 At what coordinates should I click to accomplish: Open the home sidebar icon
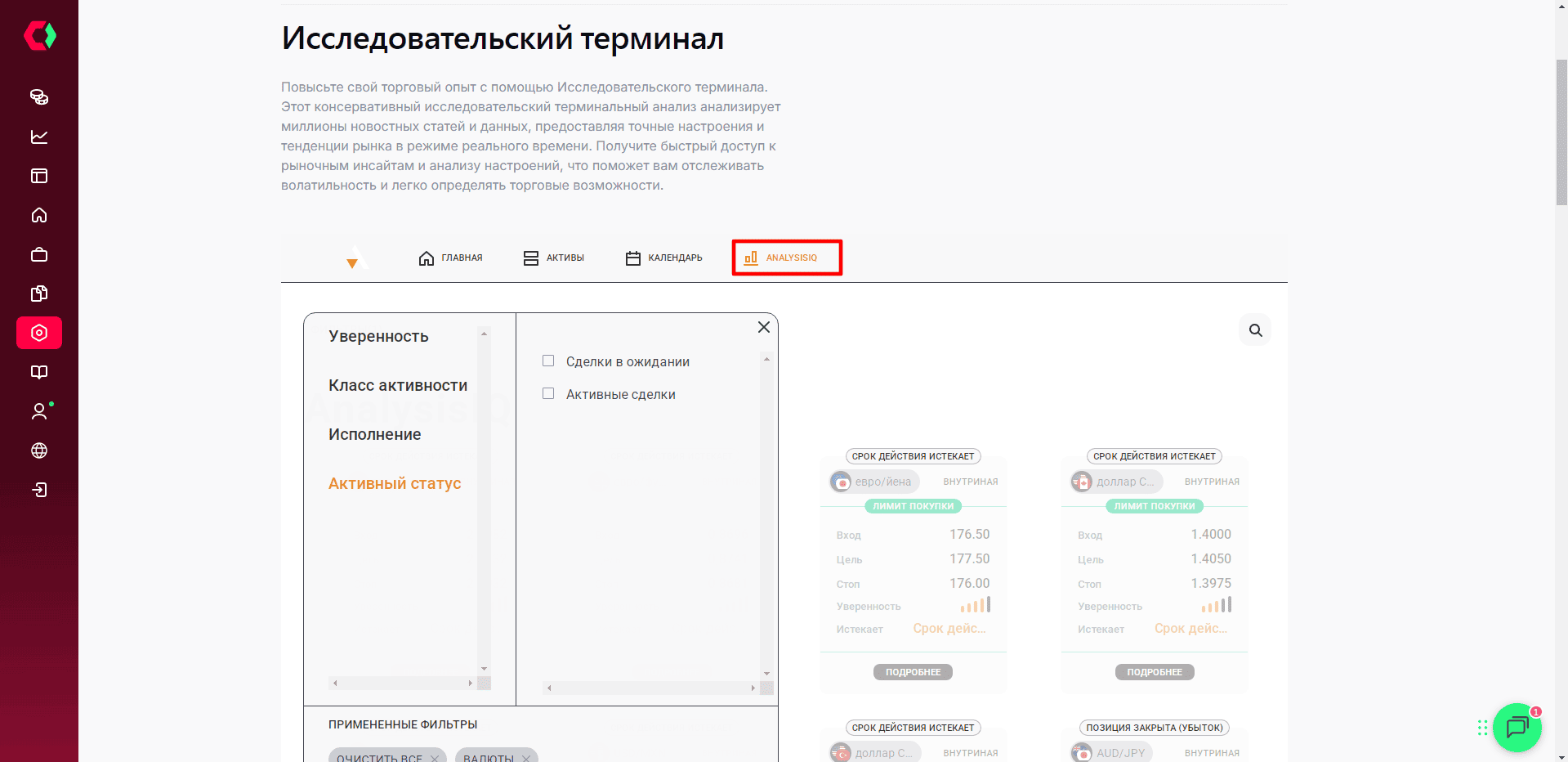click(x=39, y=215)
